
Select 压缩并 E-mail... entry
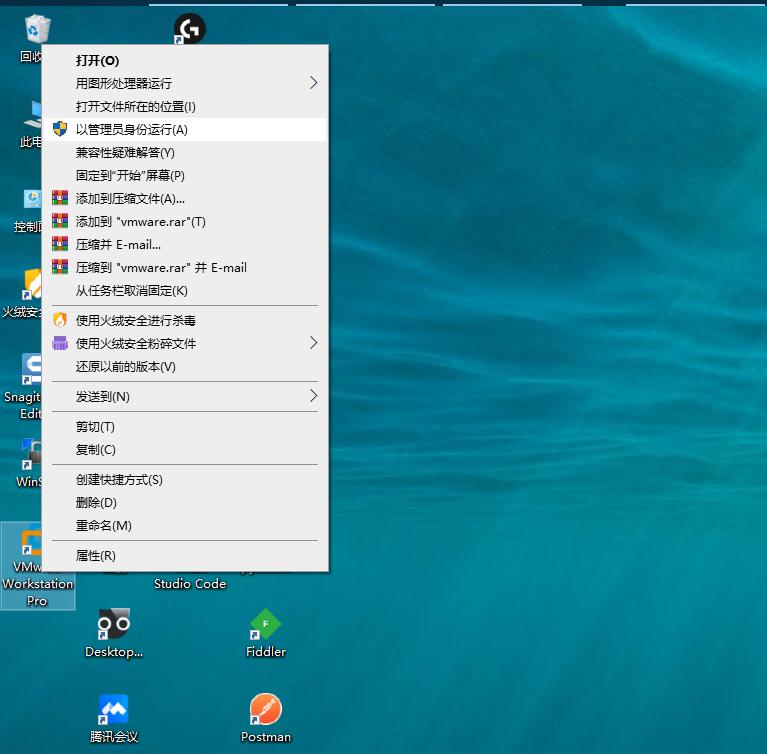coord(185,244)
